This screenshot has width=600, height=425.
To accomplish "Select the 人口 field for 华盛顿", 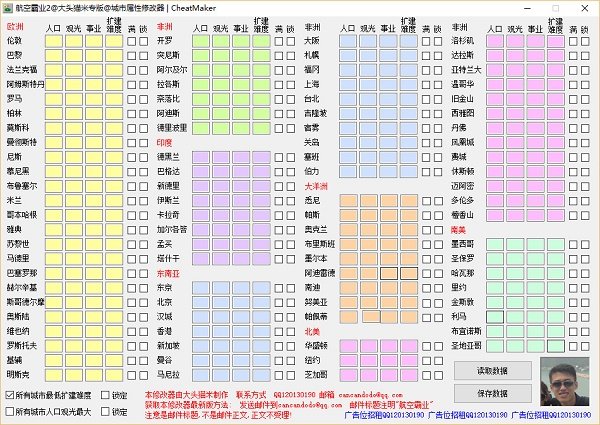I will [348, 346].
